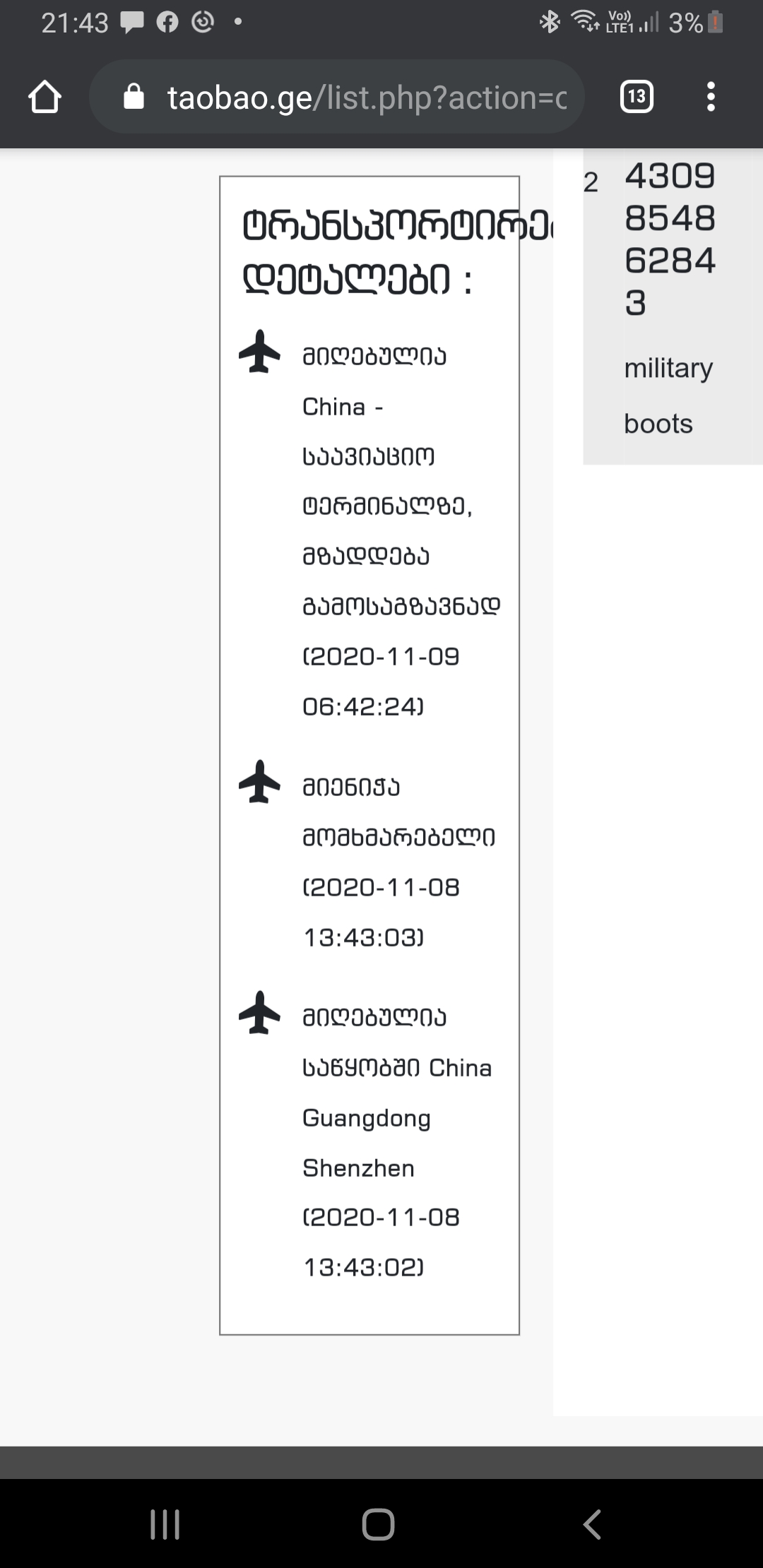Tap the 2020-11-08 13:43:03 timestamp
This screenshot has height=1568, width=763.
(x=381, y=912)
